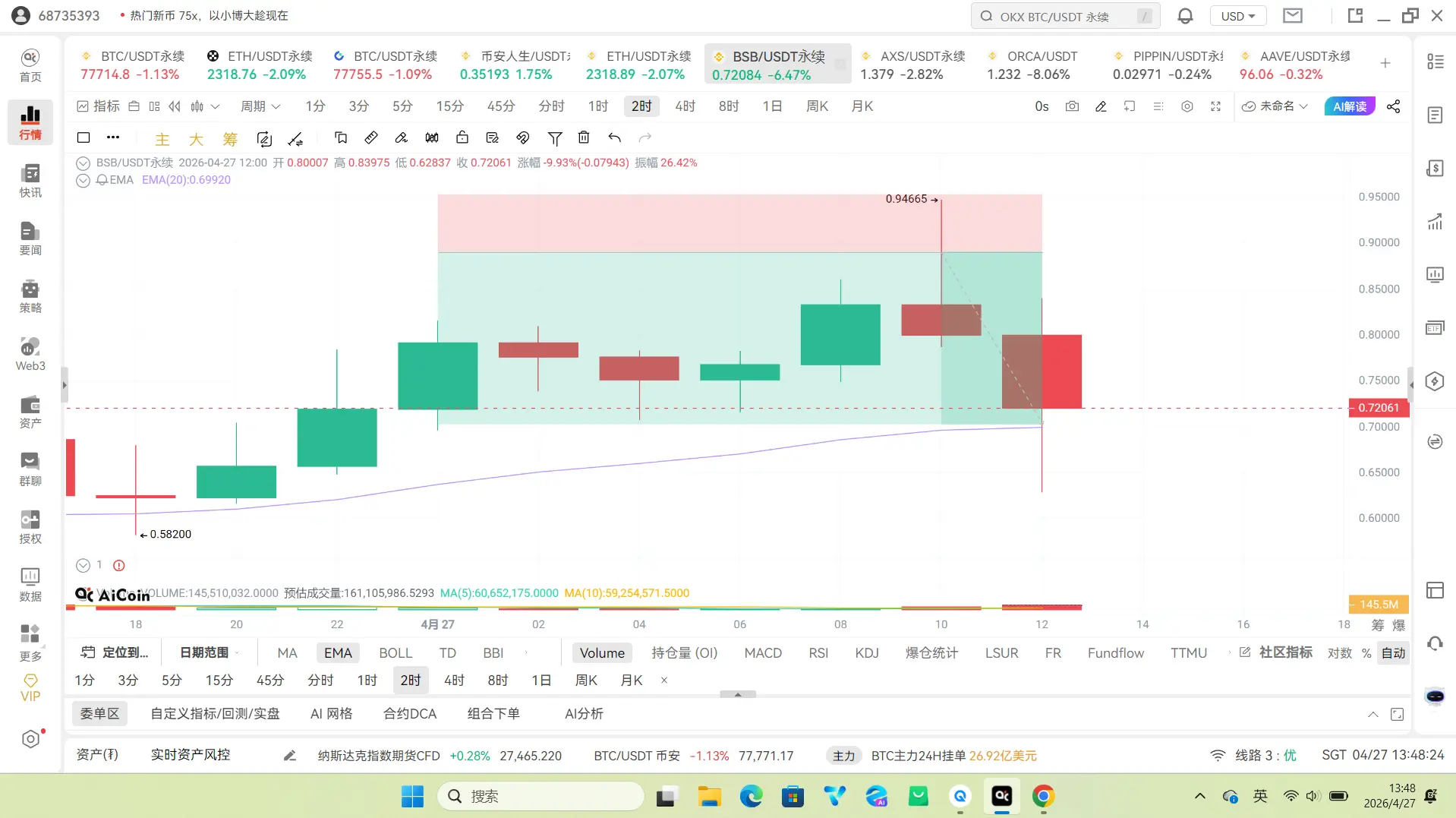1456x818 pixels.
Task: Toggle 自动 auto scale
Action: 1393,653
